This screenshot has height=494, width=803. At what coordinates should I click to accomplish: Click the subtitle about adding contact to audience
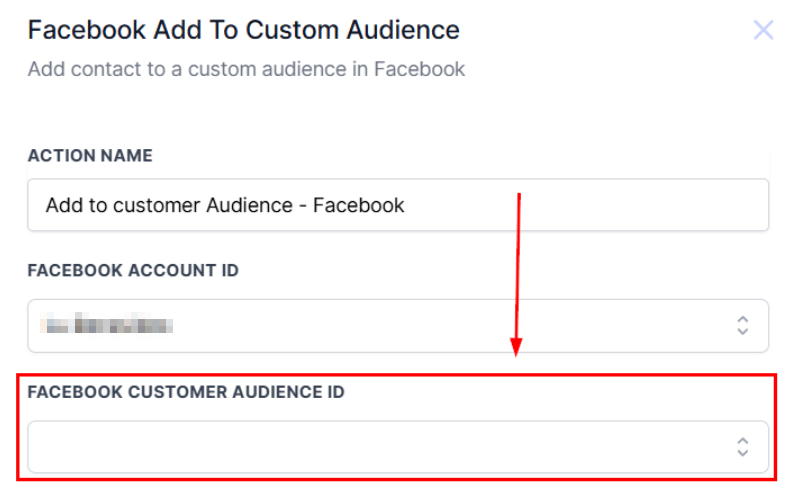(x=246, y=70)
